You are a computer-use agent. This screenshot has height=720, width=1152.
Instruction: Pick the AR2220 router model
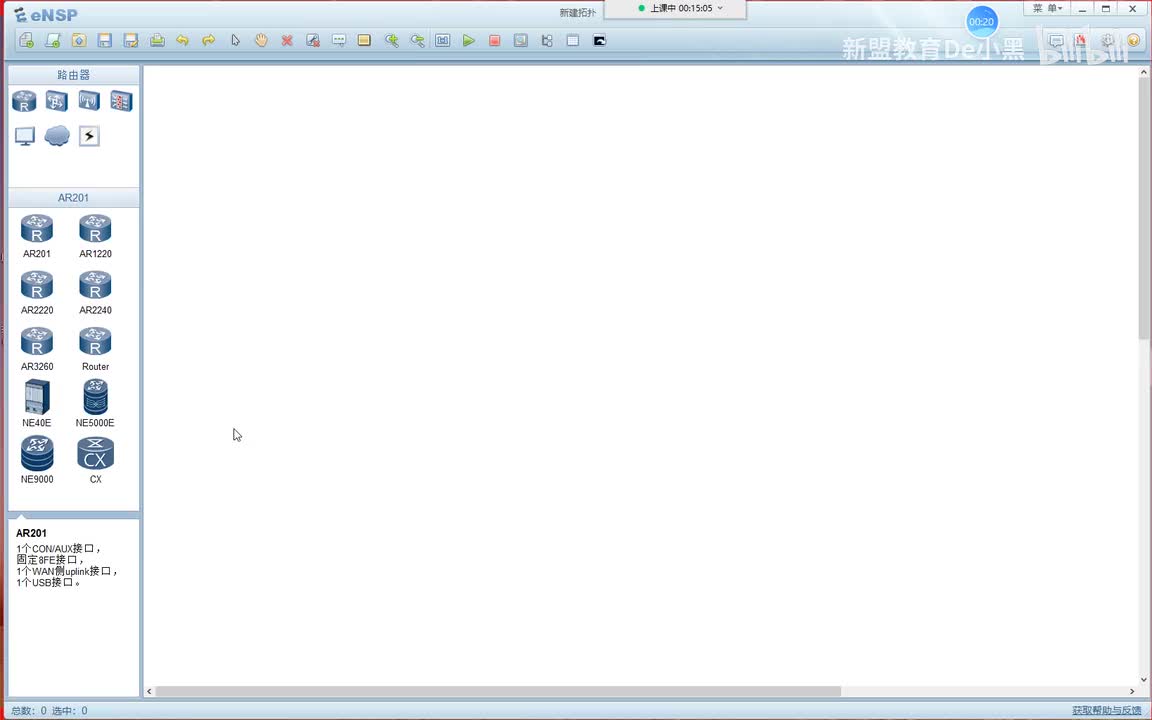37,293
